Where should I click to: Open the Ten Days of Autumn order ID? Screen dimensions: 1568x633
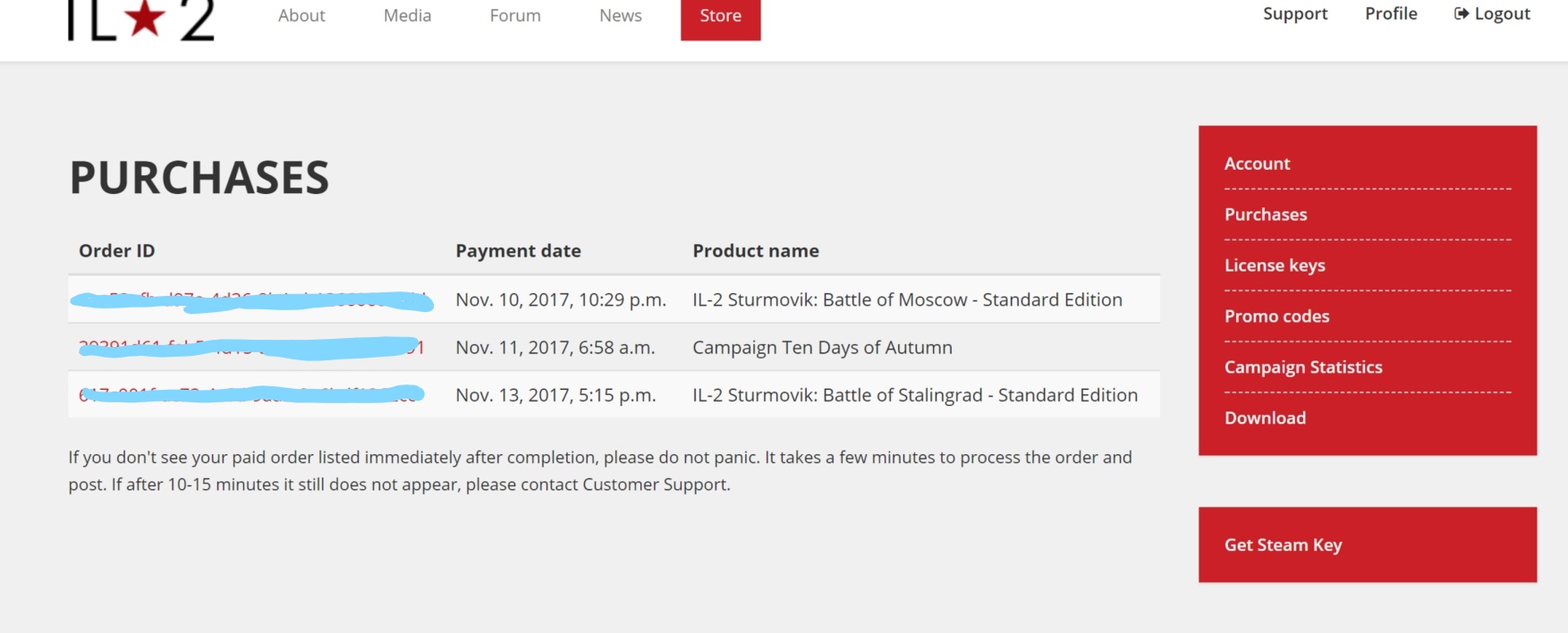click(x=250, y=347)
